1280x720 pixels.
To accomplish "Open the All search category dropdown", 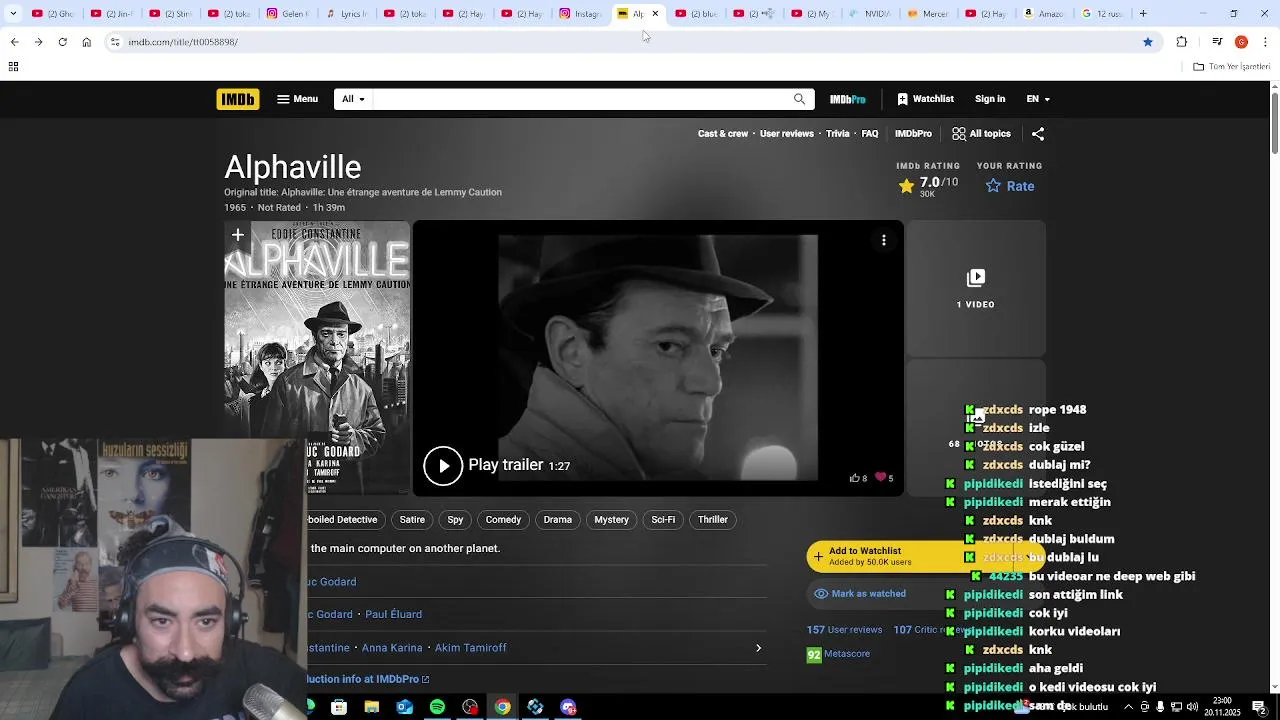I will pos(353,99).
